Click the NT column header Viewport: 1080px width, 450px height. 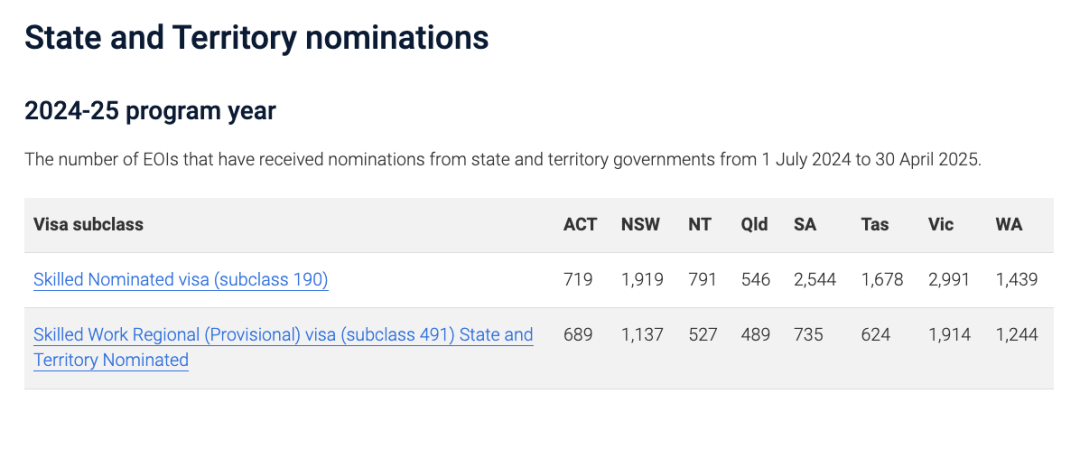tap(700, 225)
